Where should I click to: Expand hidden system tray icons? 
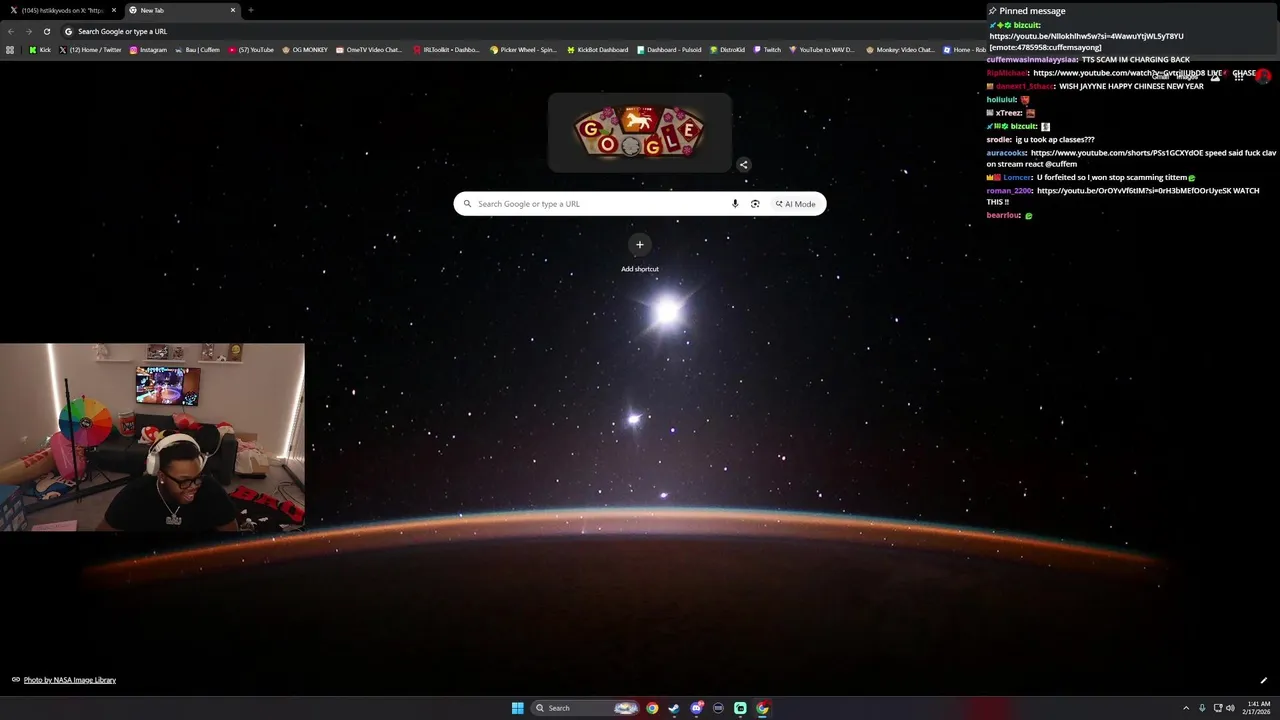1186,708
